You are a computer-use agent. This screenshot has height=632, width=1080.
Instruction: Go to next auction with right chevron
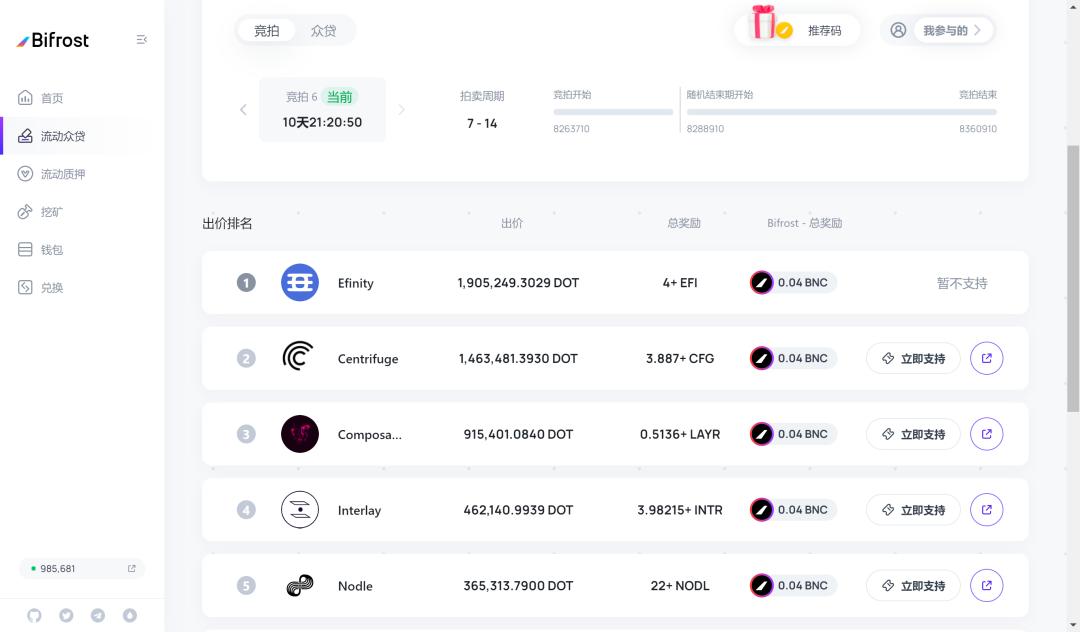(402, 110)
